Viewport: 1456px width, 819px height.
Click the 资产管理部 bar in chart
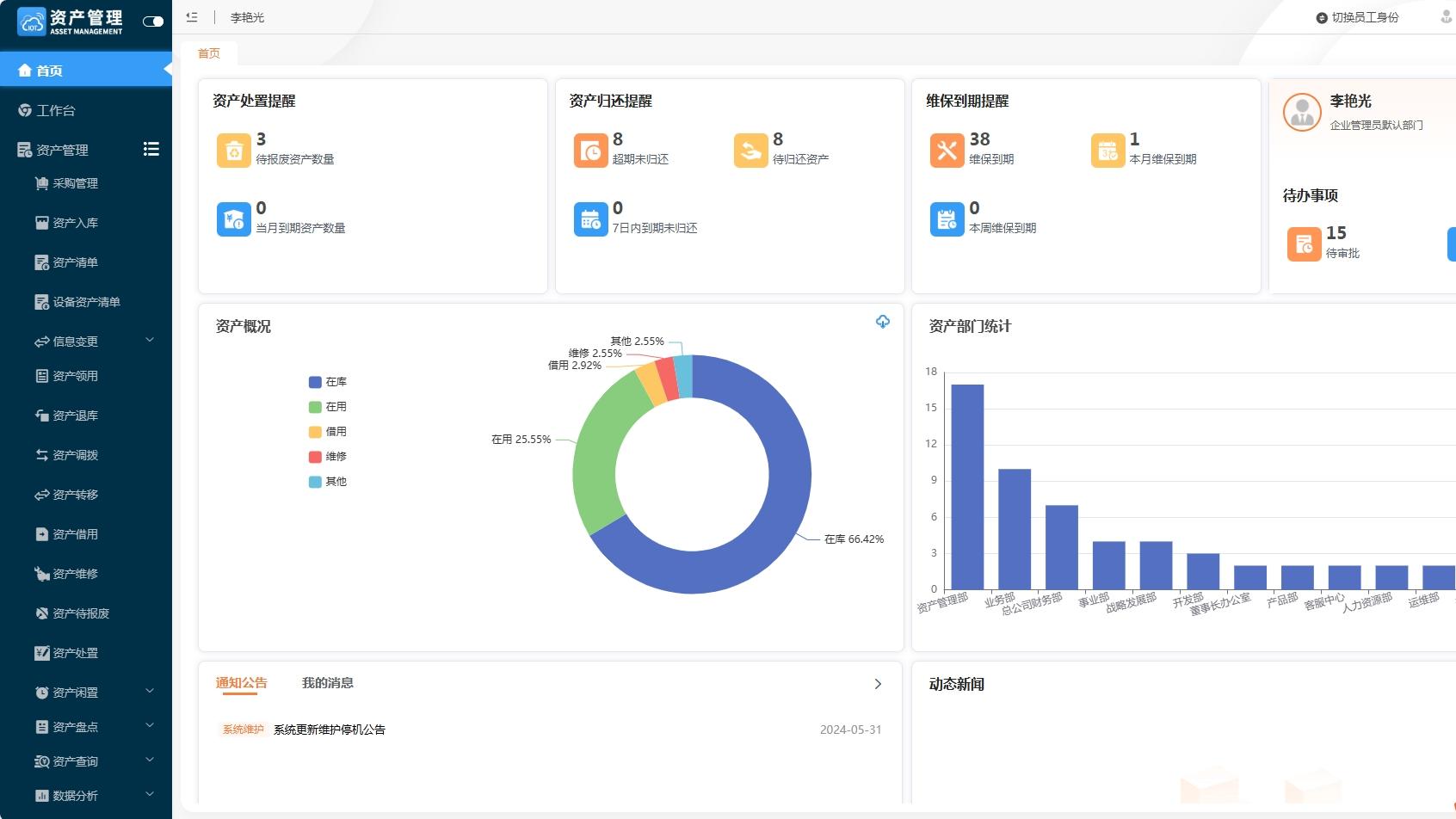[967, 487]
